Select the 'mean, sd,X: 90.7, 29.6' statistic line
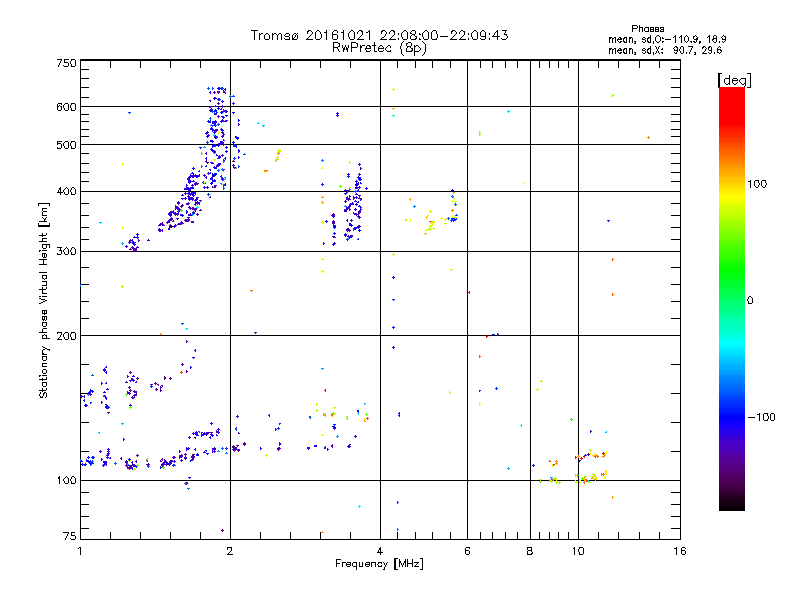This screenshot has height=600, width=800. tap(665, 50)
